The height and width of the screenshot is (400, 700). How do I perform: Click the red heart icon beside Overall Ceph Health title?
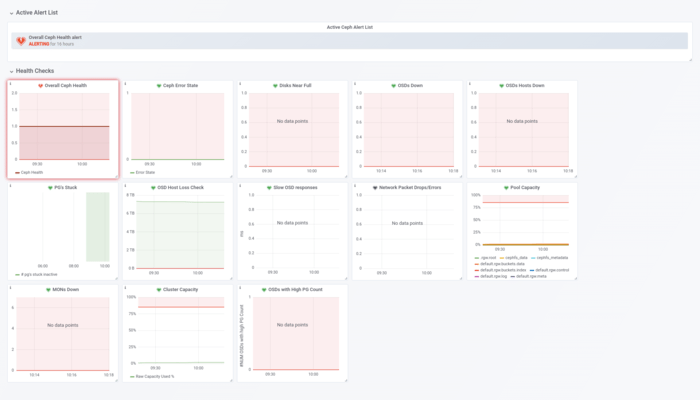[x=40, y=86]
